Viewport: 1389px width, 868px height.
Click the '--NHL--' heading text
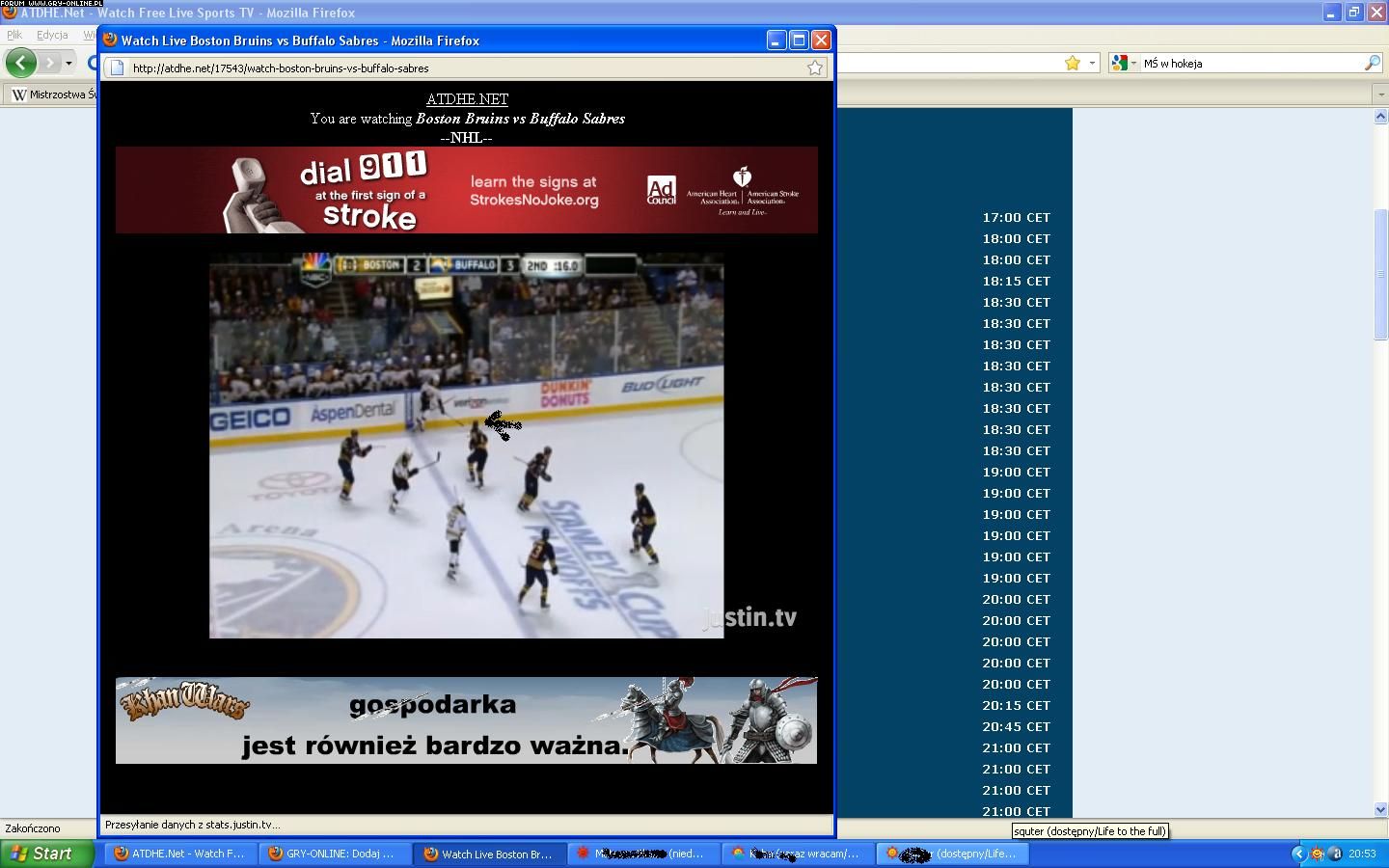click(467, 138)
